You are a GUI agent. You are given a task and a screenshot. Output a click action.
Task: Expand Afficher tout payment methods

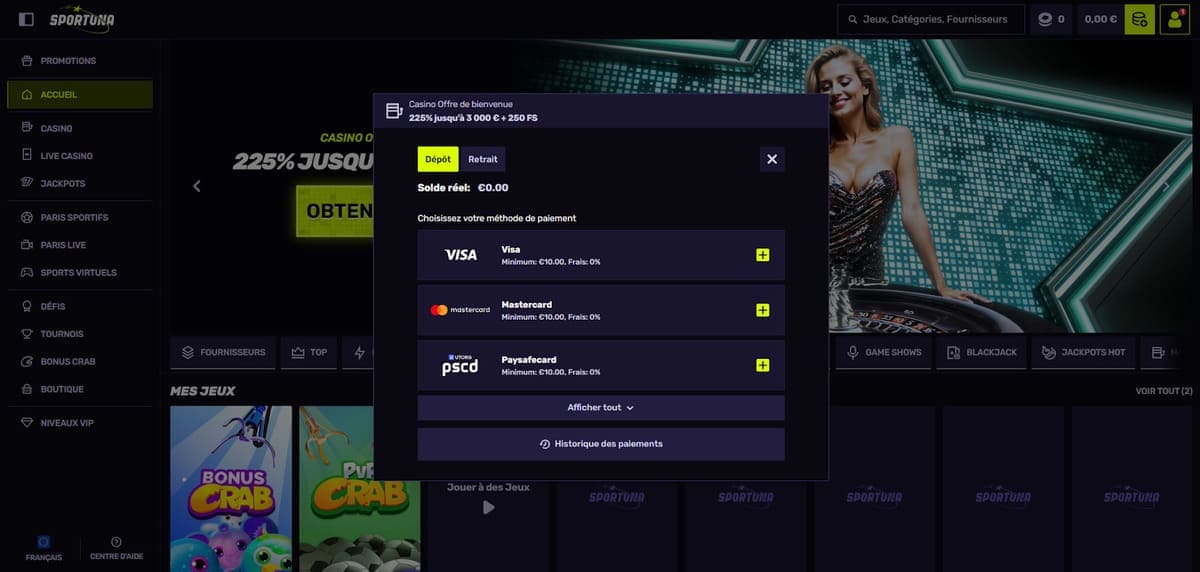point(601,408)
